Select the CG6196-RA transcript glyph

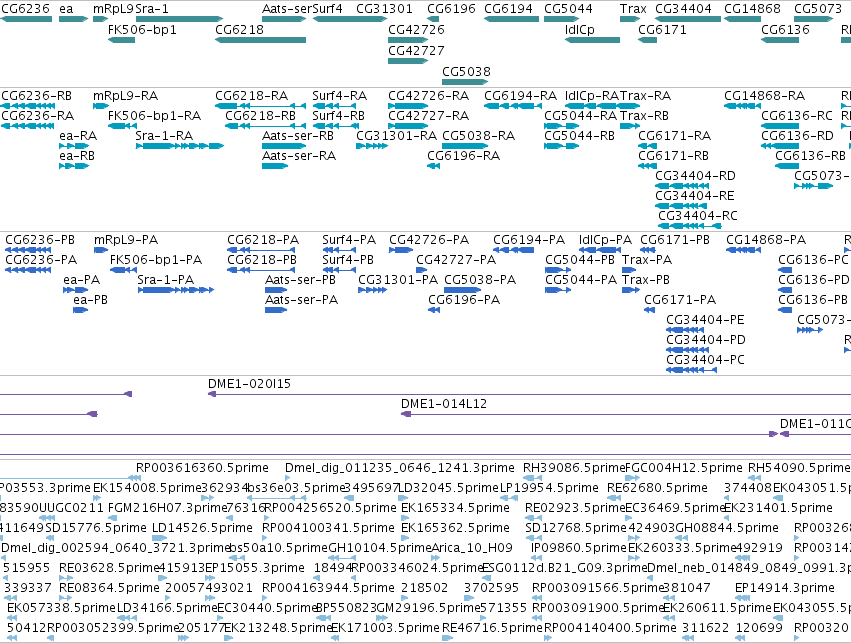(x=434, y=166)
